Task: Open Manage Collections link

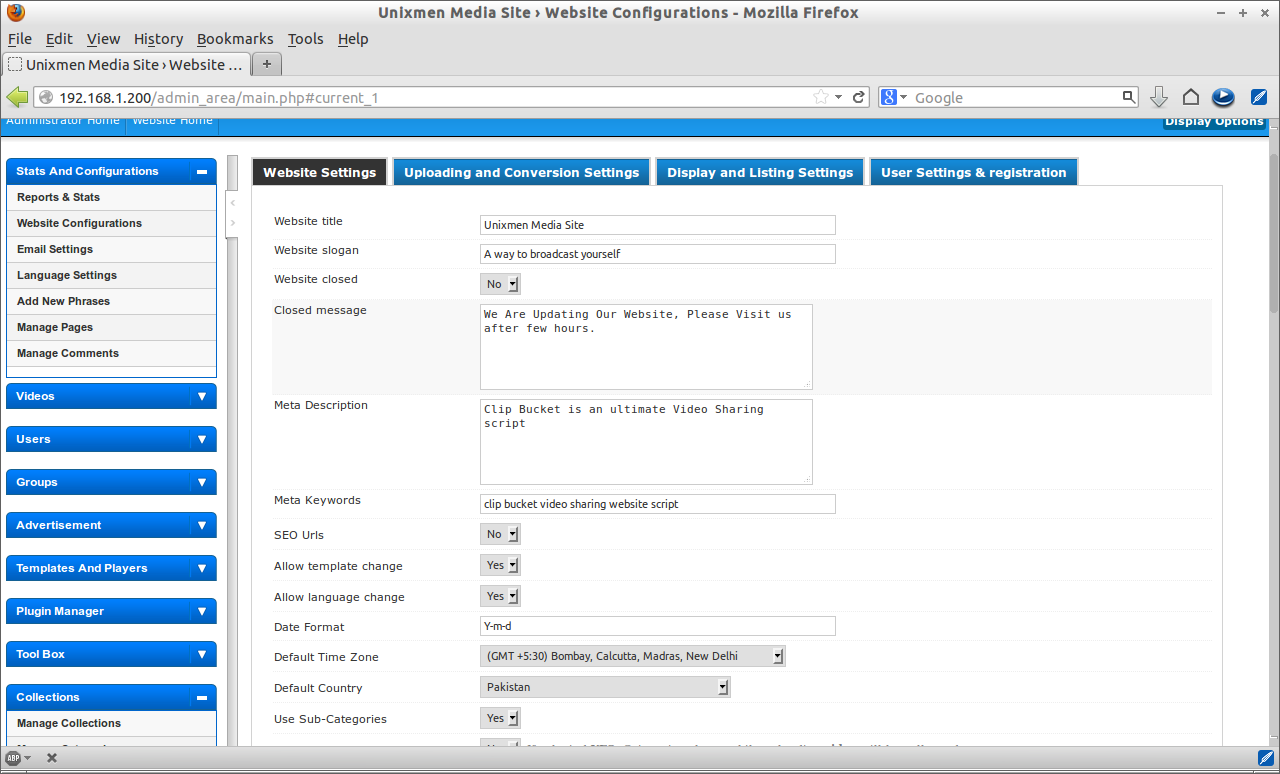Action: [x=69, y=723]
